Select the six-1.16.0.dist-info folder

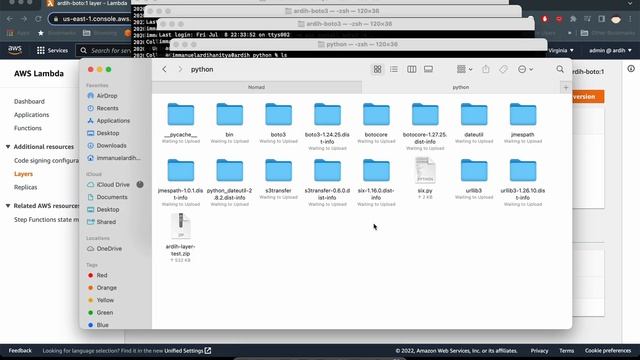point(376,171)
